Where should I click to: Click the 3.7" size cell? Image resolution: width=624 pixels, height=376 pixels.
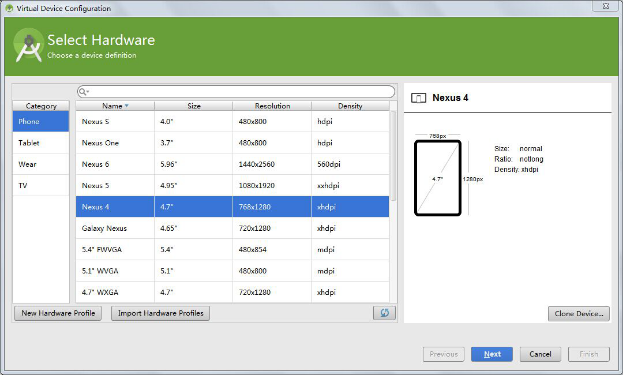[x=193, y=143]
